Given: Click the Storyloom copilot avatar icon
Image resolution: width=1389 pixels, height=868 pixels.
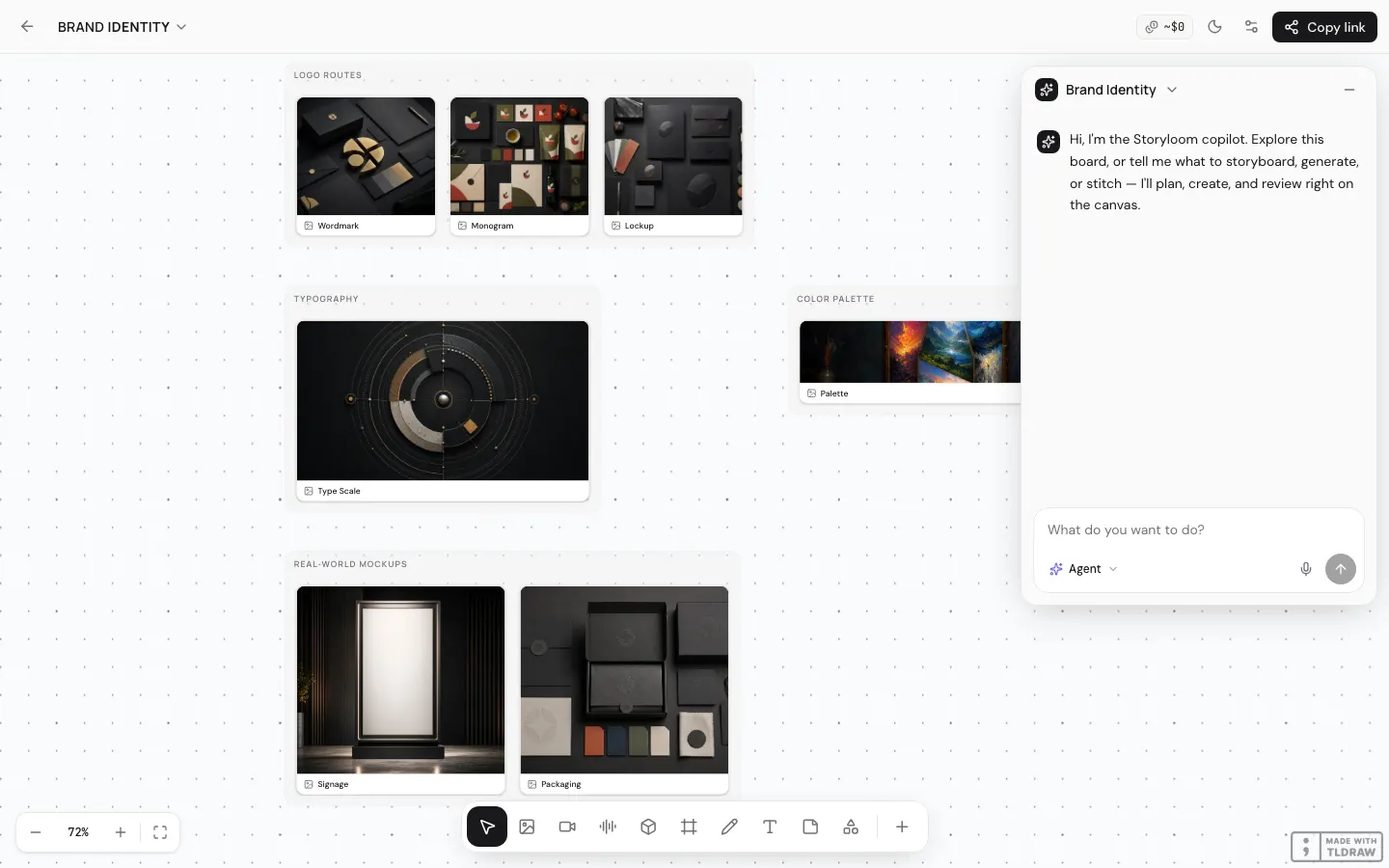Looking at the screenshot, I should pos(1048,142).
